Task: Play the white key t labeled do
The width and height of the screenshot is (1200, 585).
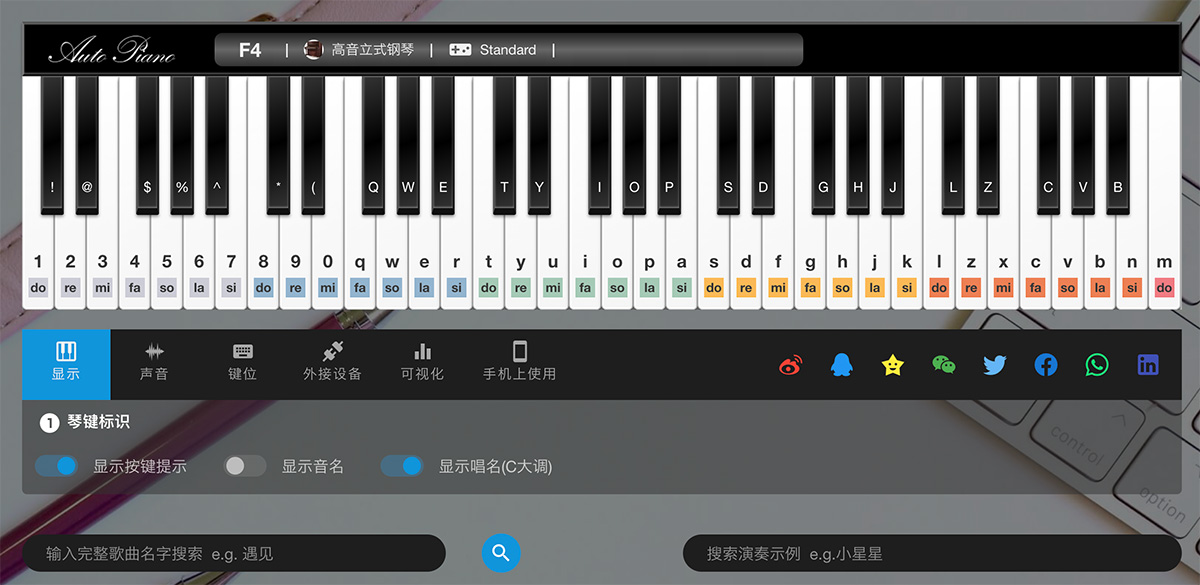Action: coord(488,262)
